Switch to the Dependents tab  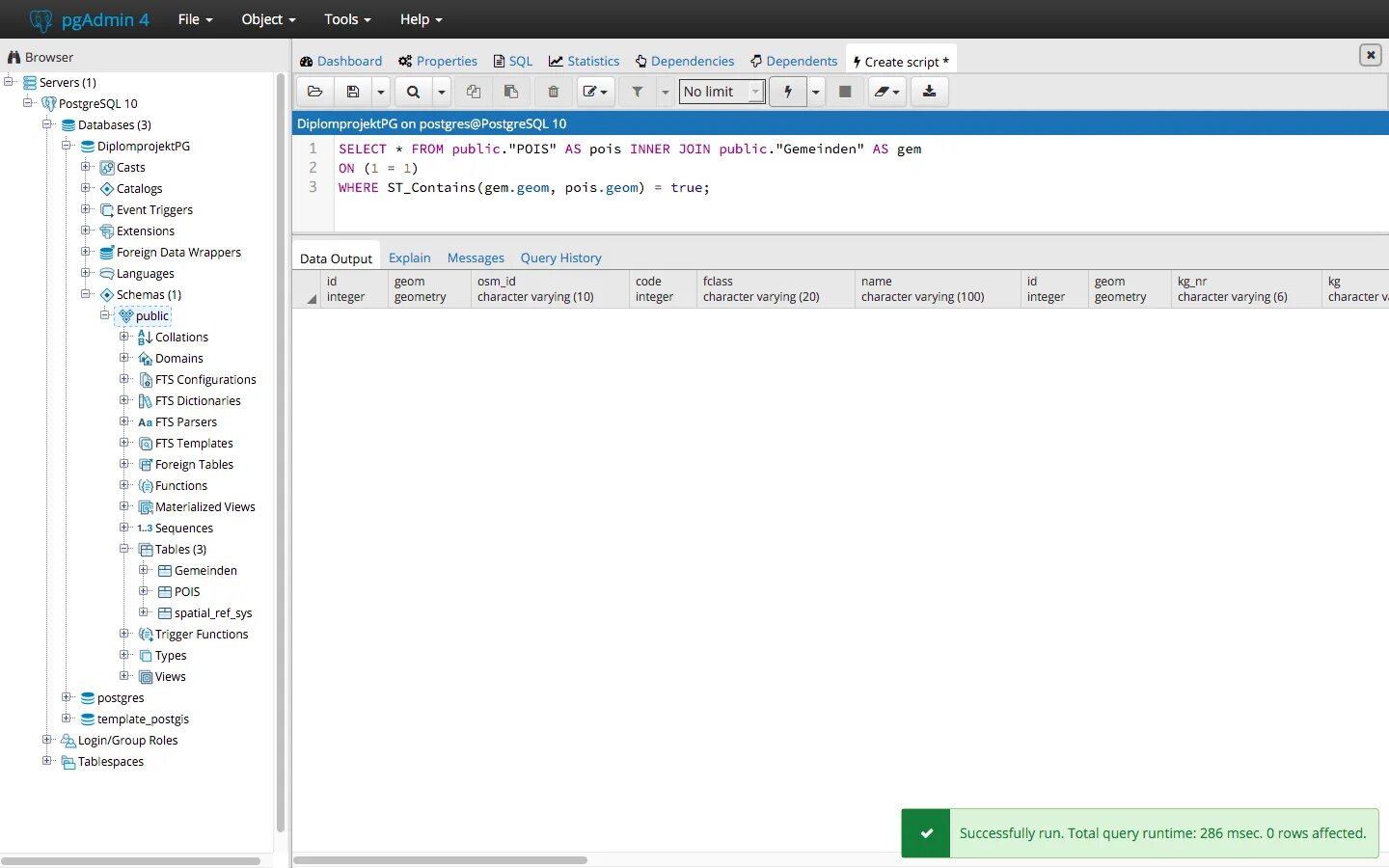click(794, 61)
